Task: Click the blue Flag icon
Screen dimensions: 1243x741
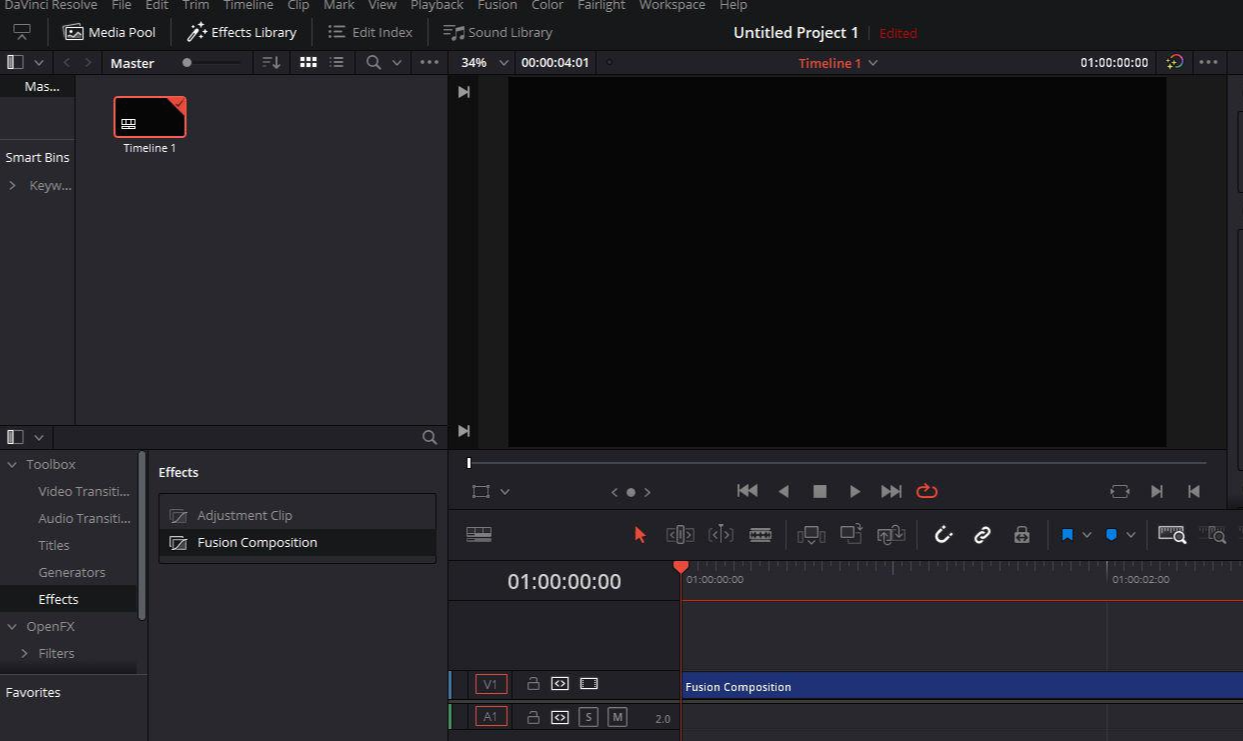Action: 1067,535
